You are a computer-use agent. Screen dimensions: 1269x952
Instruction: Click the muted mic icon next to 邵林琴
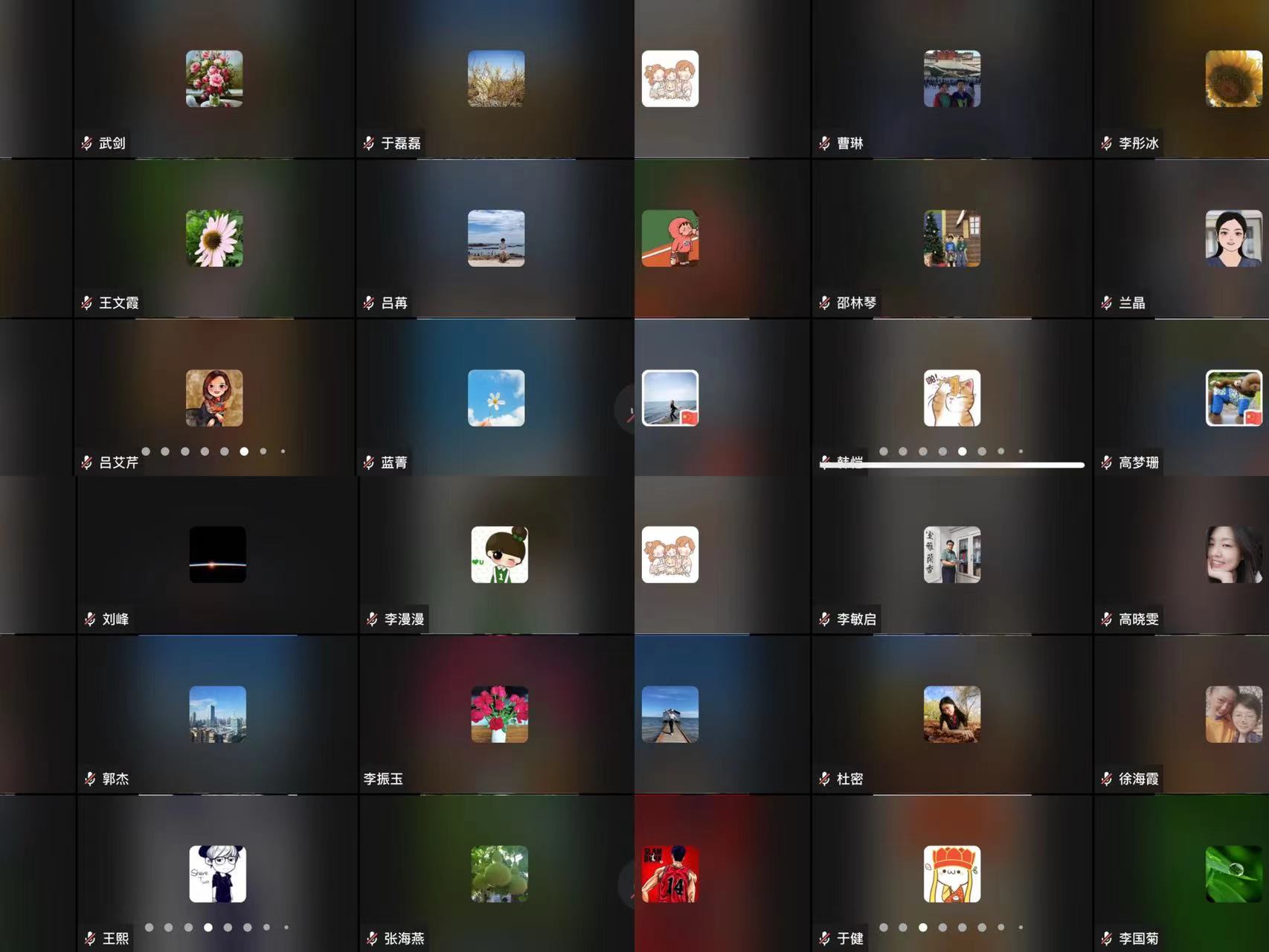tap(825, 303)
